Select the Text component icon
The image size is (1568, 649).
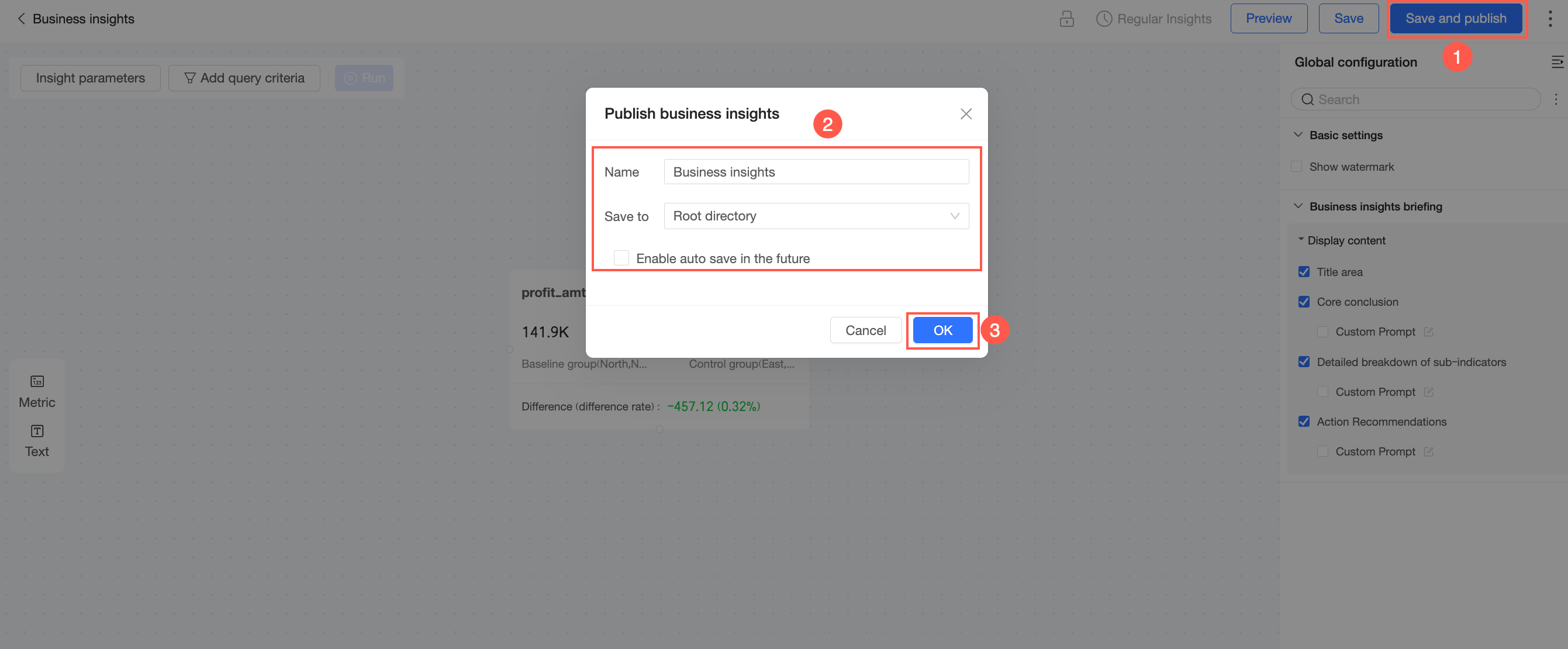(37, 431)
